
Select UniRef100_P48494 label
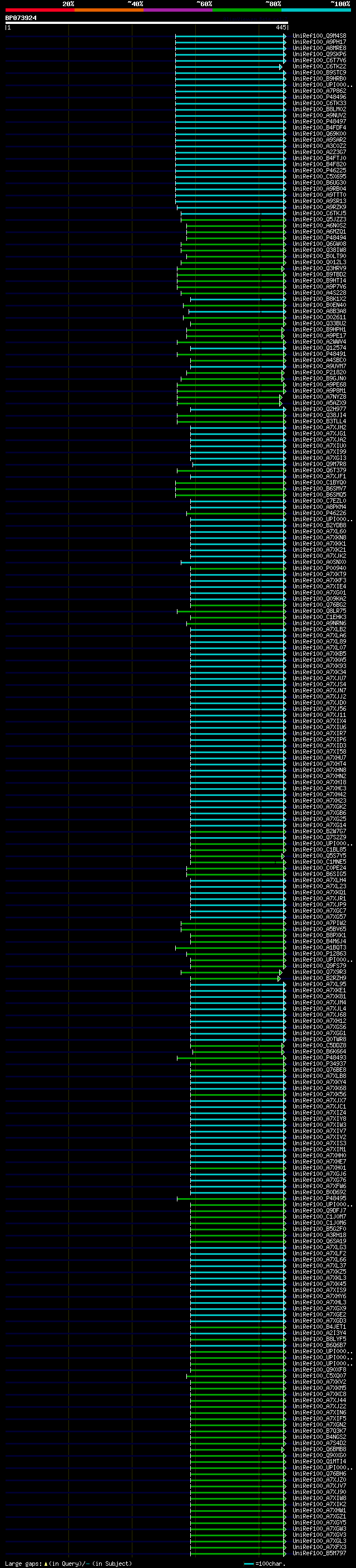(319, 238)
